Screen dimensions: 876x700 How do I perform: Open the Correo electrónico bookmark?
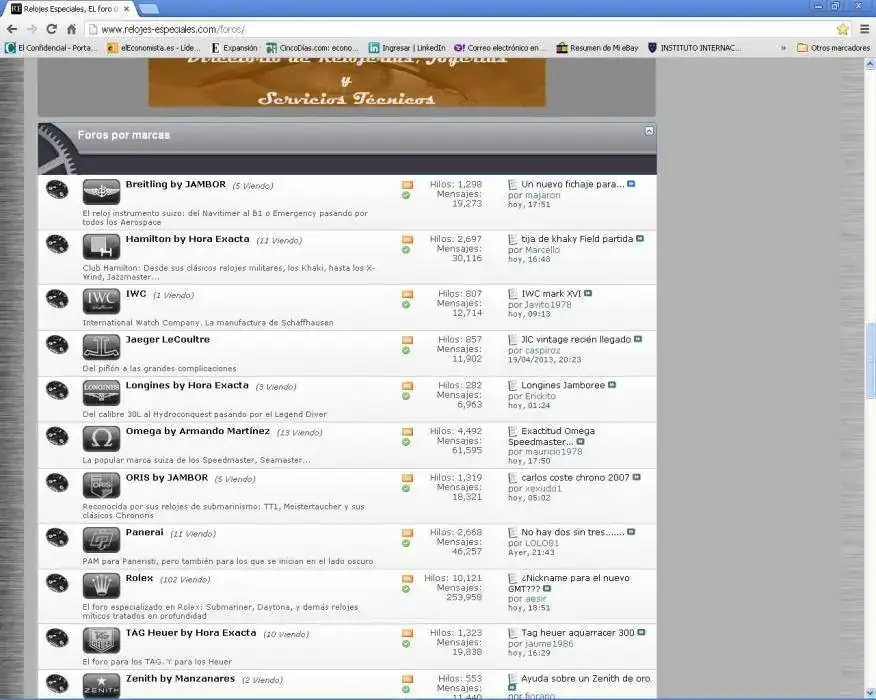pos(500,48)
